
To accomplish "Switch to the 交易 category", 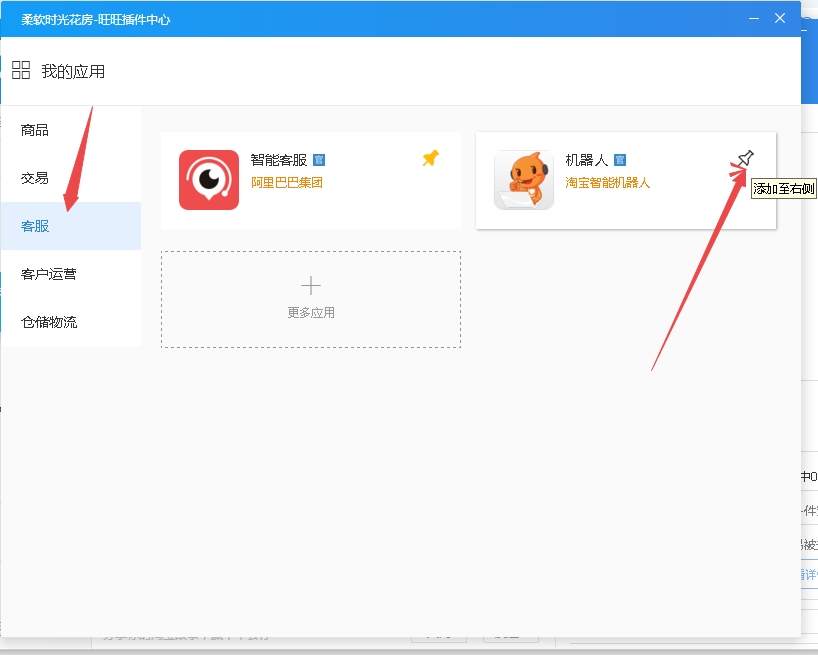I will 35,178.
